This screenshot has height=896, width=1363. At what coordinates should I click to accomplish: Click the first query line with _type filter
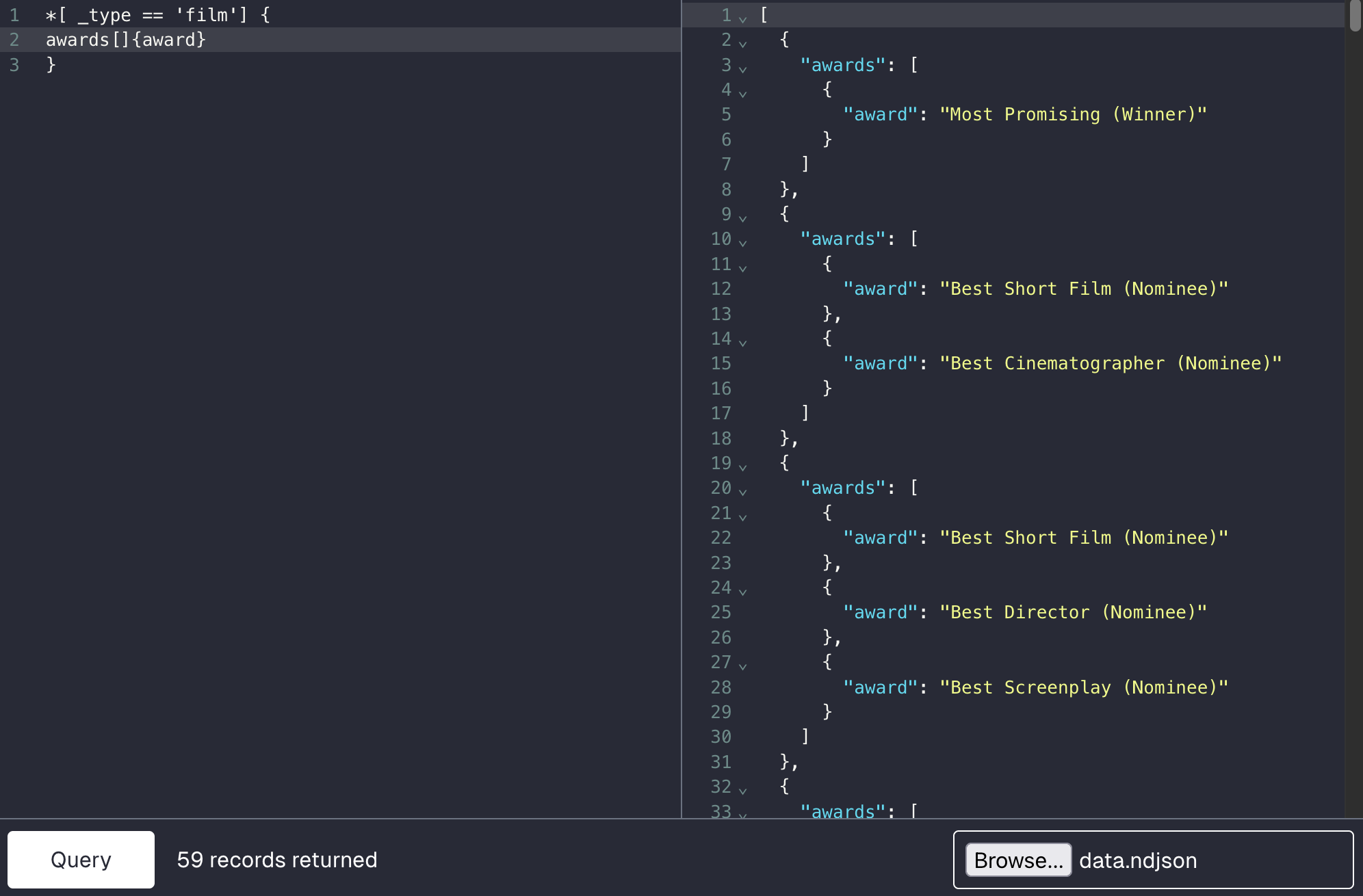tap(158, 14)
